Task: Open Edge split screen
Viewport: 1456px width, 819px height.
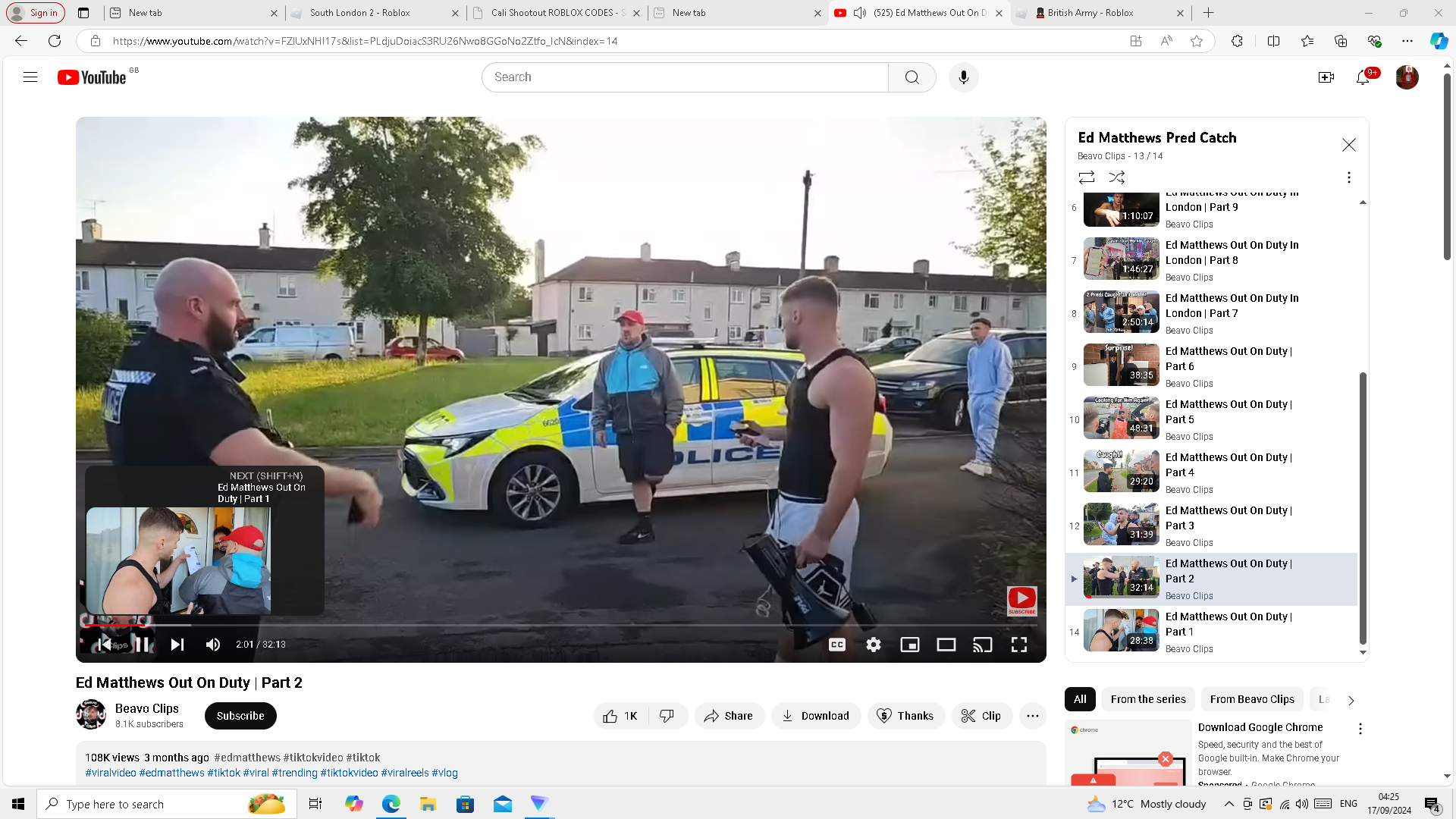Action: (x=1273, y=41)
